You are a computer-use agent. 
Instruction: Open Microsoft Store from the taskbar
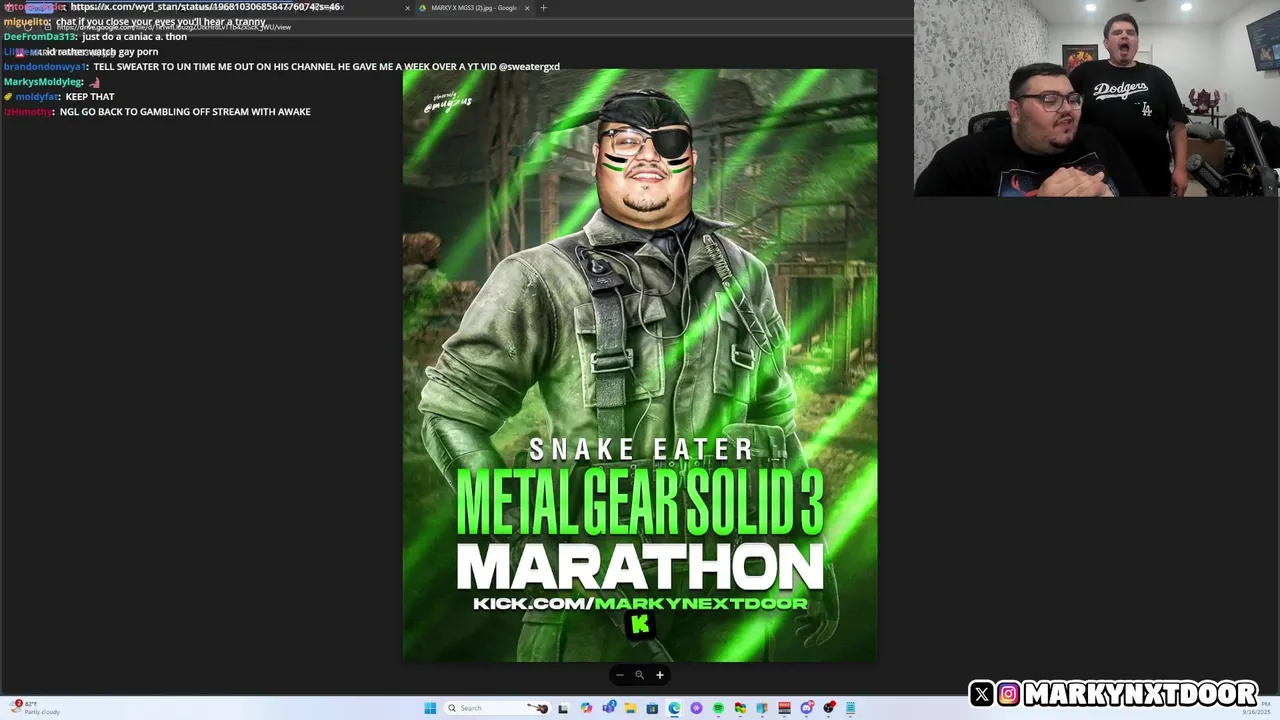652,708
